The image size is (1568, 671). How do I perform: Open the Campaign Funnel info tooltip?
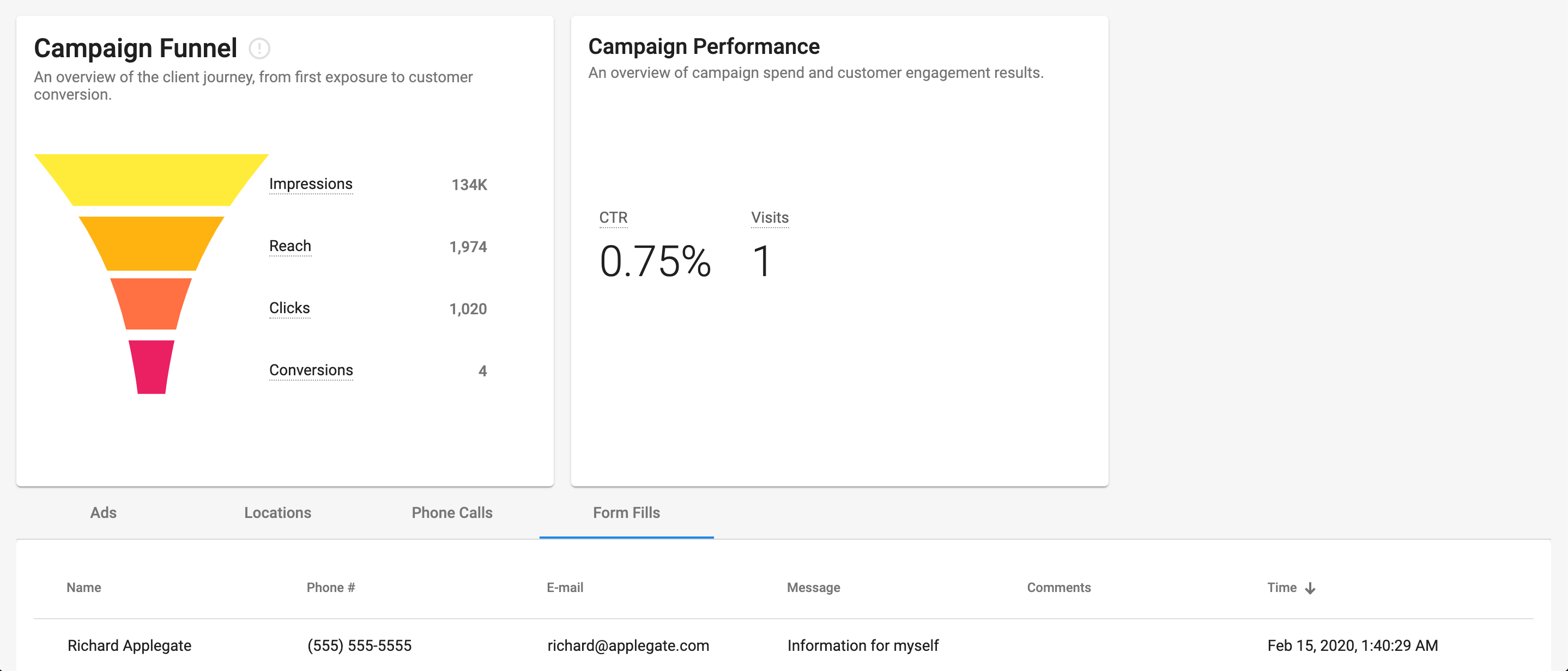(x=259, y=48)
